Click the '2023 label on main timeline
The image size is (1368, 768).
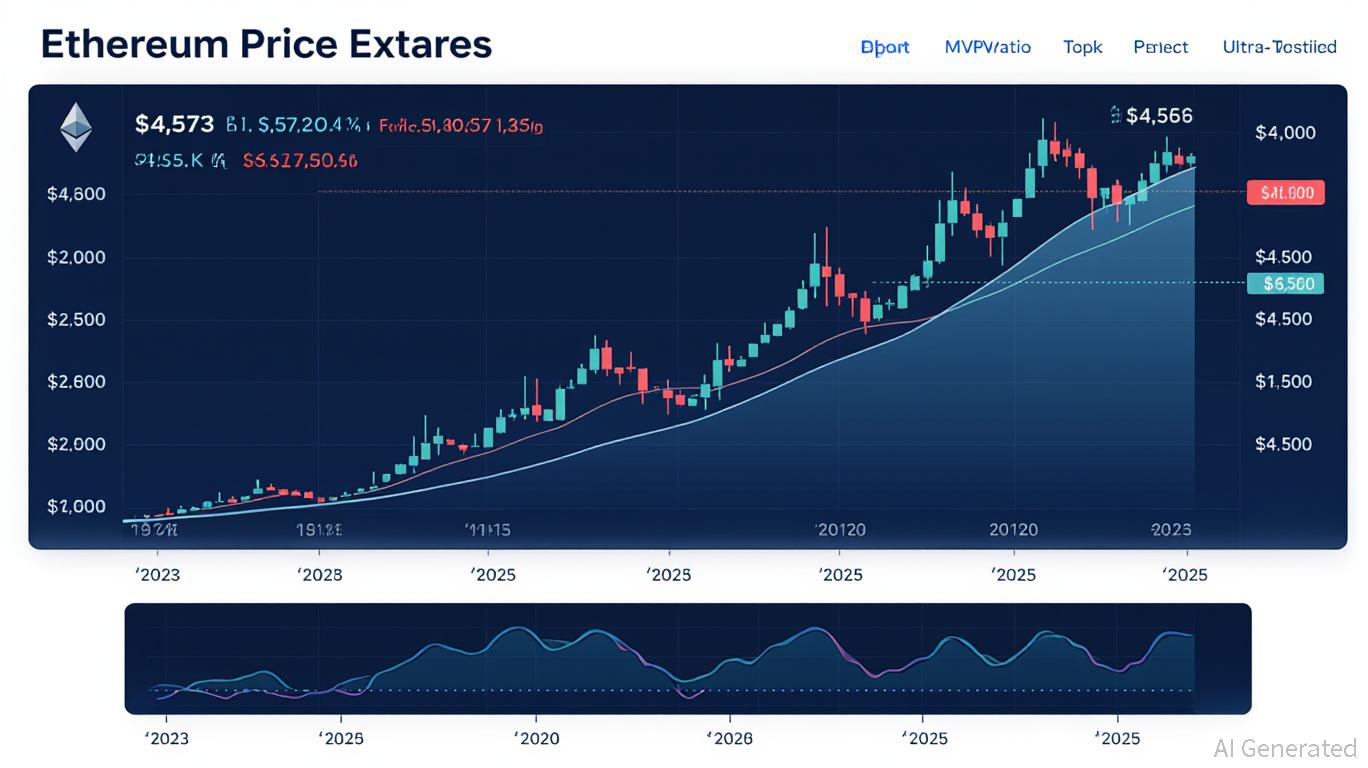[x=156, y=575]
